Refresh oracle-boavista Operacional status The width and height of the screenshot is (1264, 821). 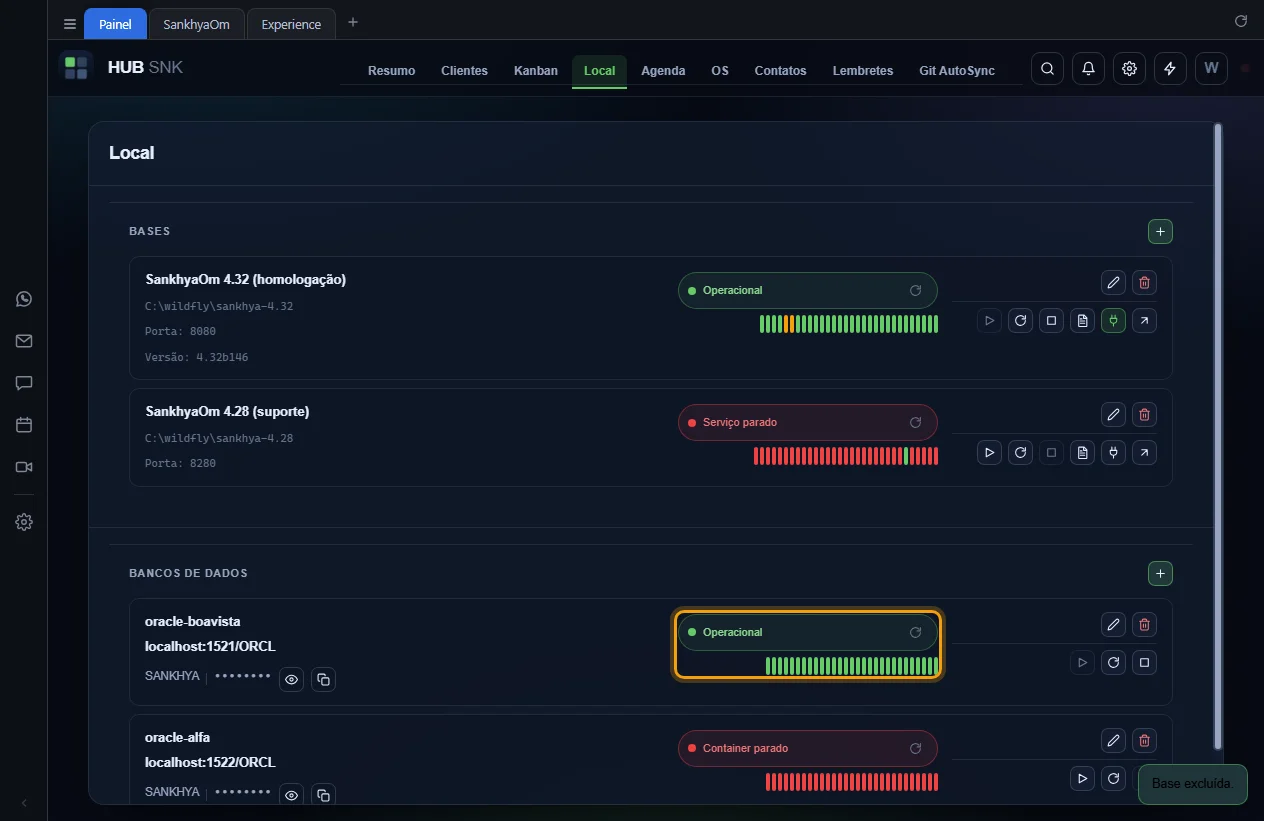click(x=915, y=632)
